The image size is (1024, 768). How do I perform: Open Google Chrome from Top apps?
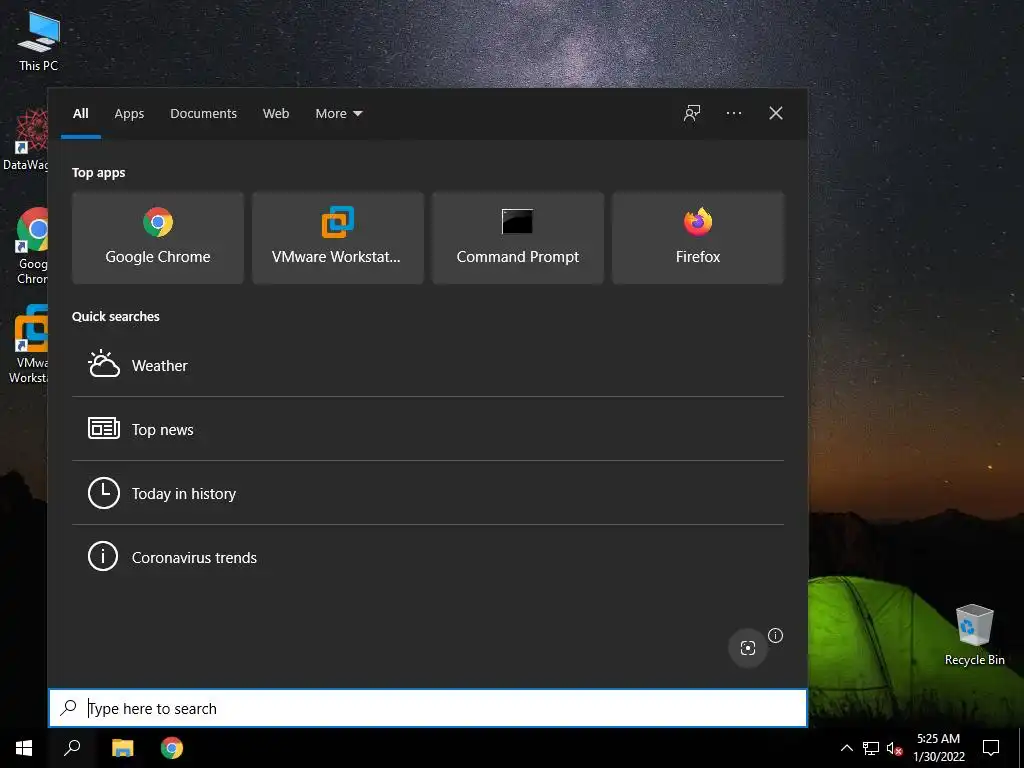[157, 238]
